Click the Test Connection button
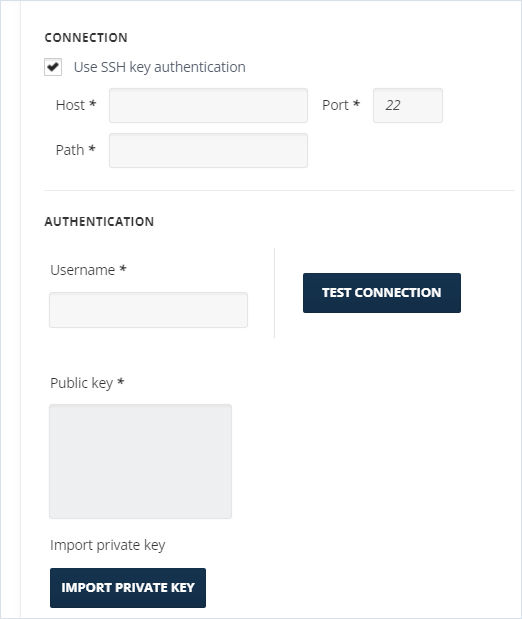 click(382, 293)
